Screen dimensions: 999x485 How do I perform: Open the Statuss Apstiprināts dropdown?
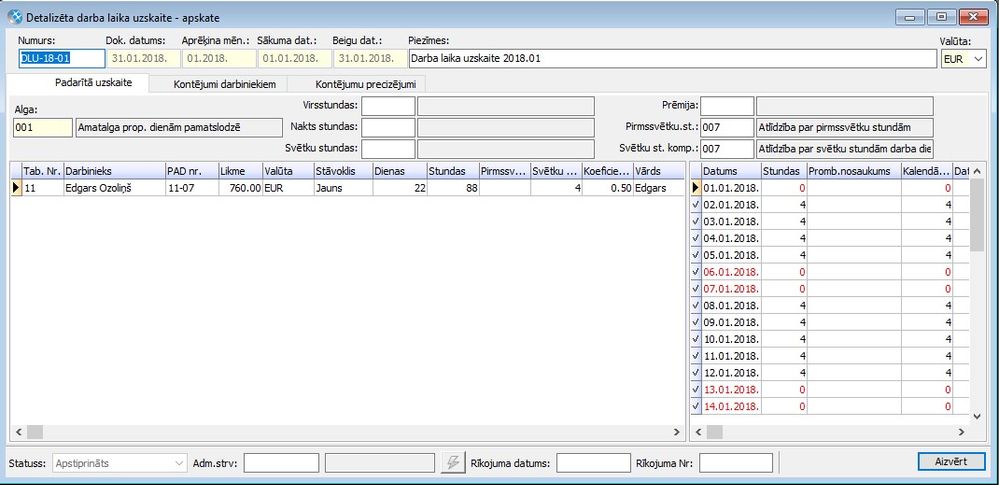[x=120, y=463]
